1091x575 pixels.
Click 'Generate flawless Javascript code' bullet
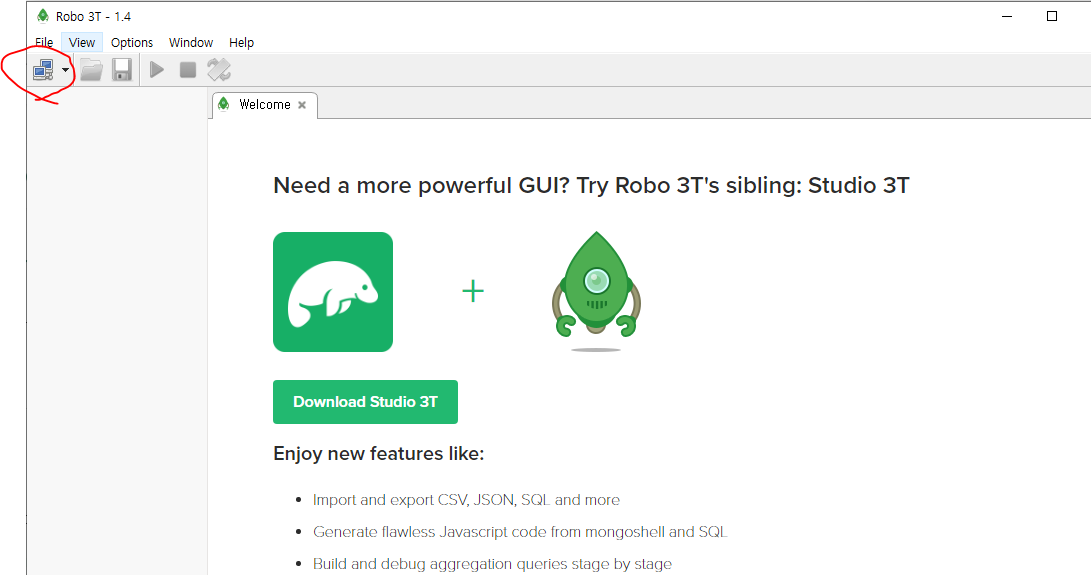[x=520, y=532]
